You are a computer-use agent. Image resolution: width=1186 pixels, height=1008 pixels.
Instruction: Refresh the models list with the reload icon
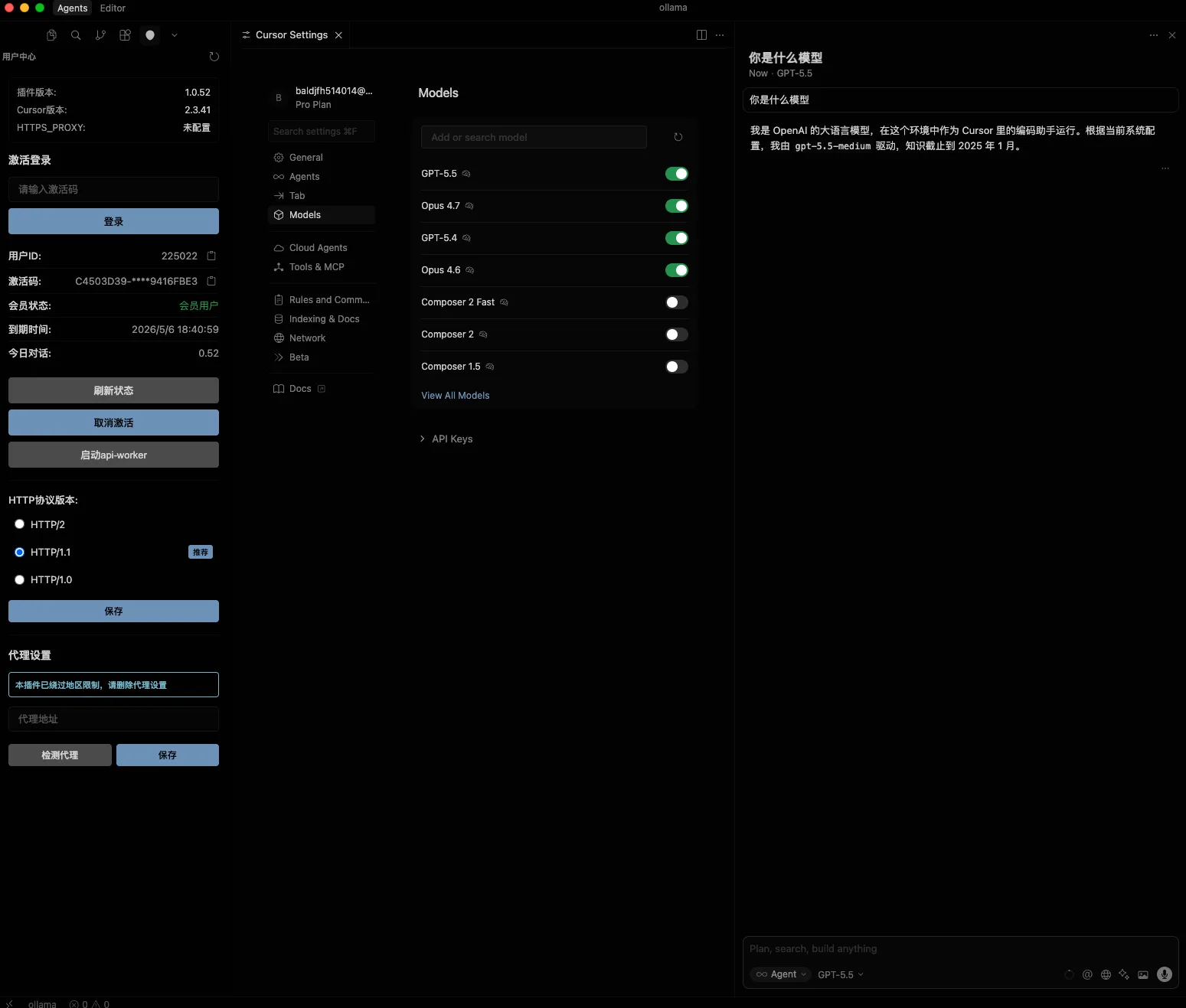click(x=678, y=137)
